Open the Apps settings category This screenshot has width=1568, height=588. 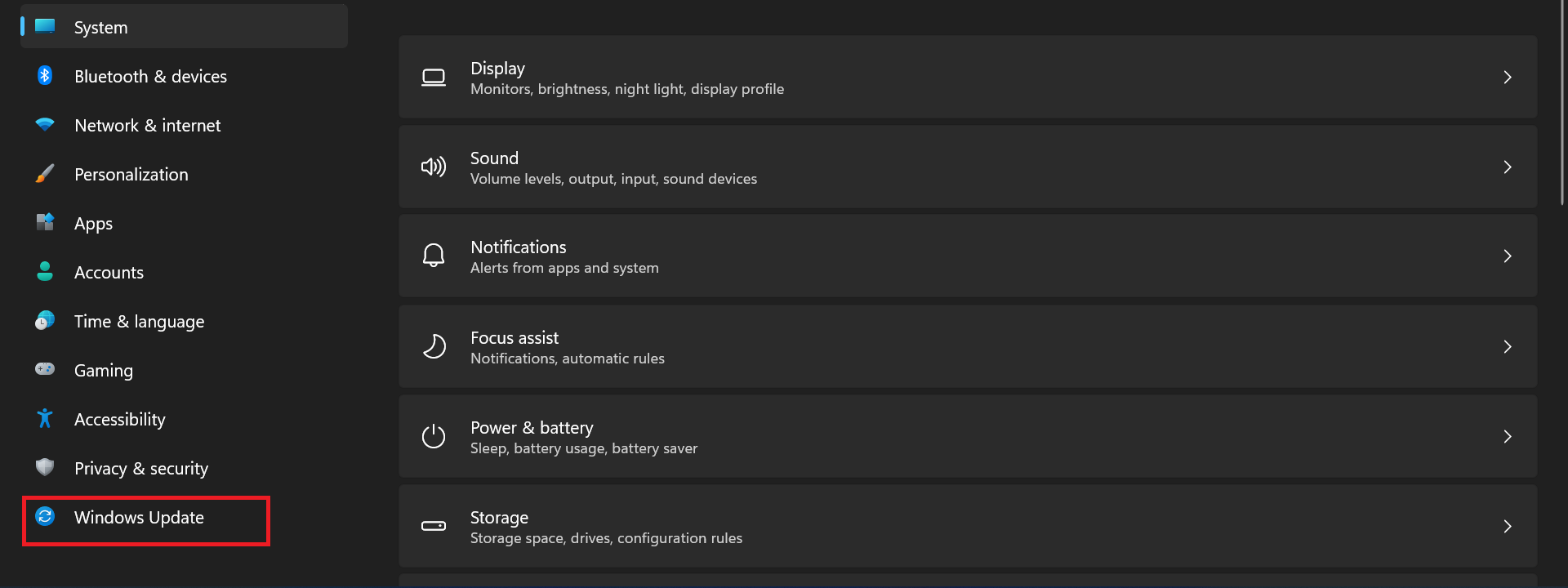(93, 224)
